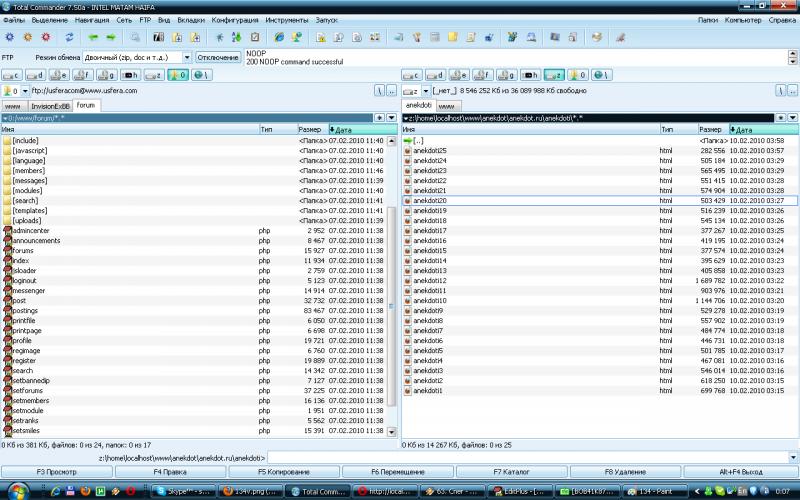The height and width of the screenshot is (500, 800).
Task: Select active drive z in right drive bar
Action: point(554,75)
